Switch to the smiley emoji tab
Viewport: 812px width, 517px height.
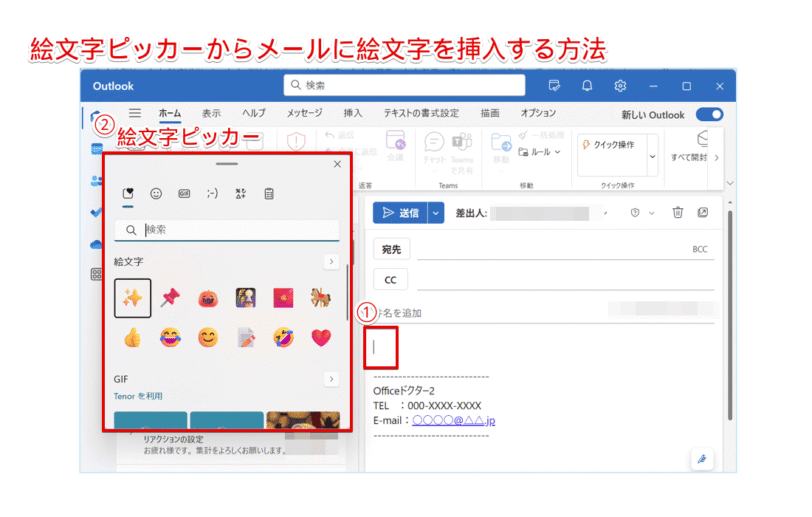tap(156, 194)
